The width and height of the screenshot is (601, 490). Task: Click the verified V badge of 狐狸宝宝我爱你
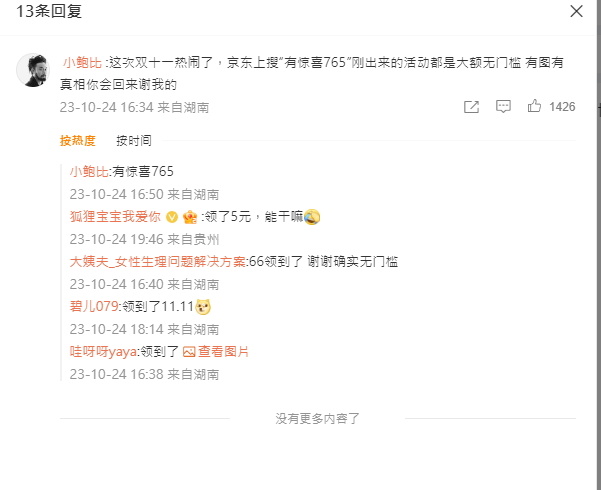[x=172, y=217]
